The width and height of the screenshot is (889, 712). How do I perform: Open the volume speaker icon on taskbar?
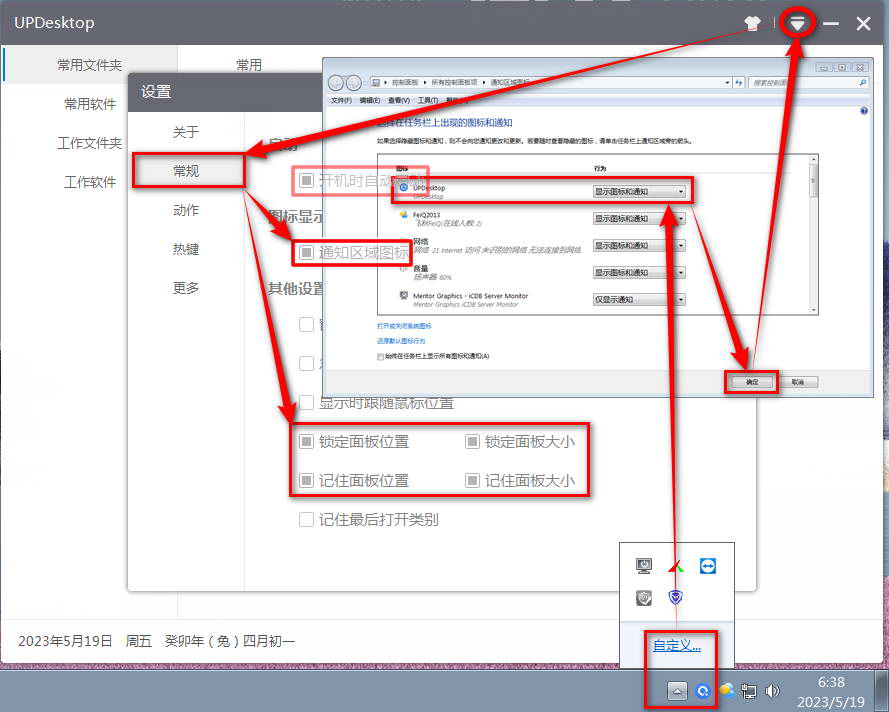(x=772, y=691)
